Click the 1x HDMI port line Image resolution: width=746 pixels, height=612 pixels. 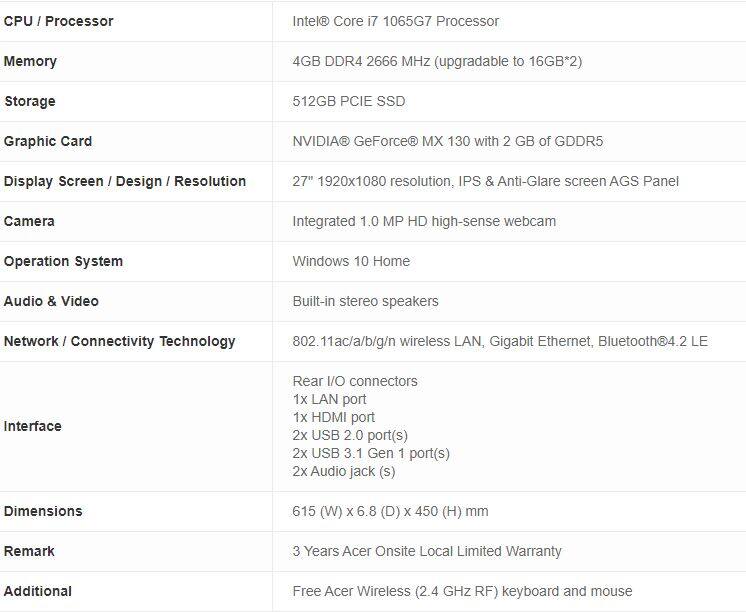pos(334,417)
